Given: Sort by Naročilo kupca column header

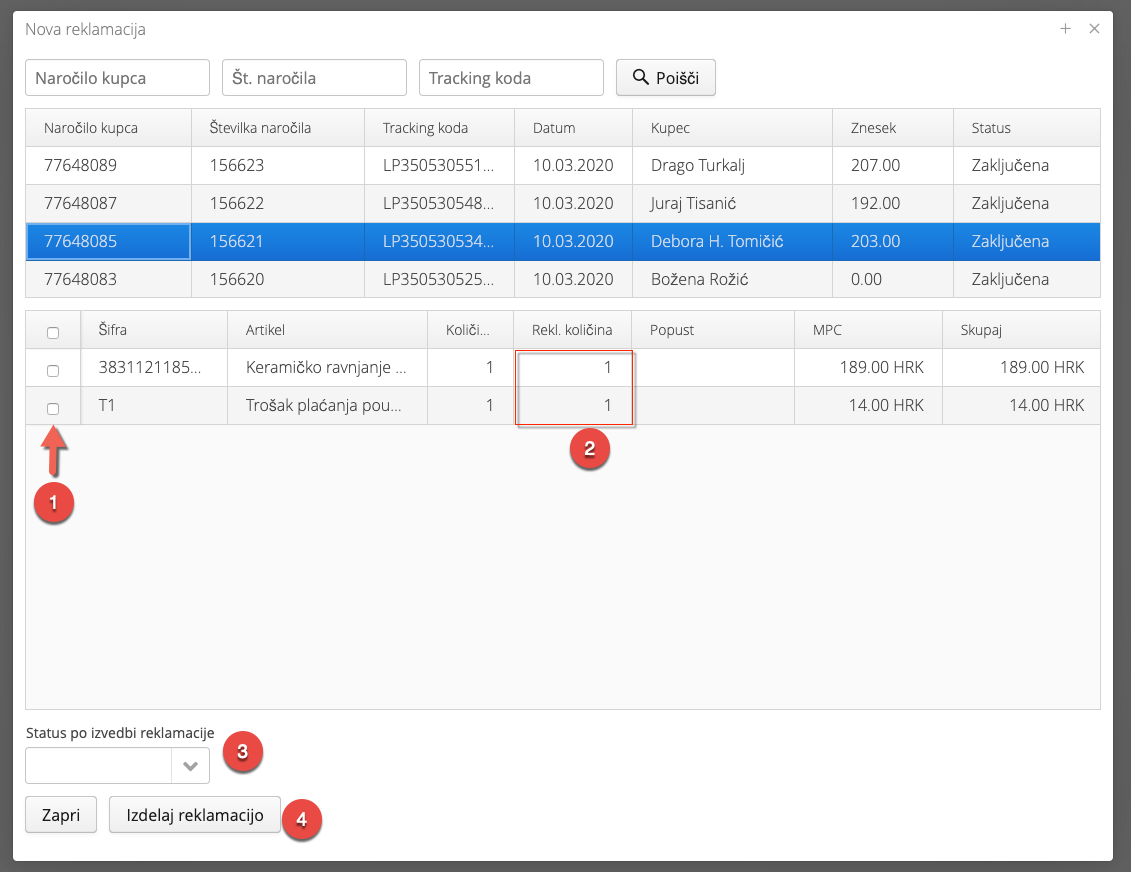Looking at the screenshot, I should pyautogui.click(x=108, y=128).
